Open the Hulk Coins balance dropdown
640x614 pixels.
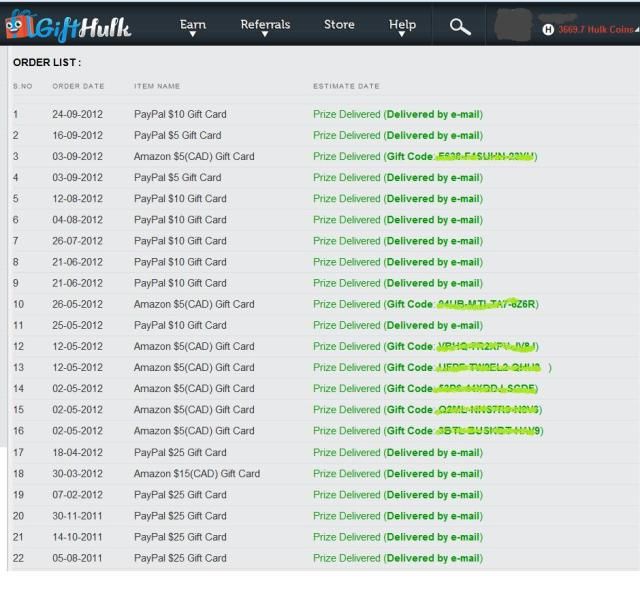point(595,30)
